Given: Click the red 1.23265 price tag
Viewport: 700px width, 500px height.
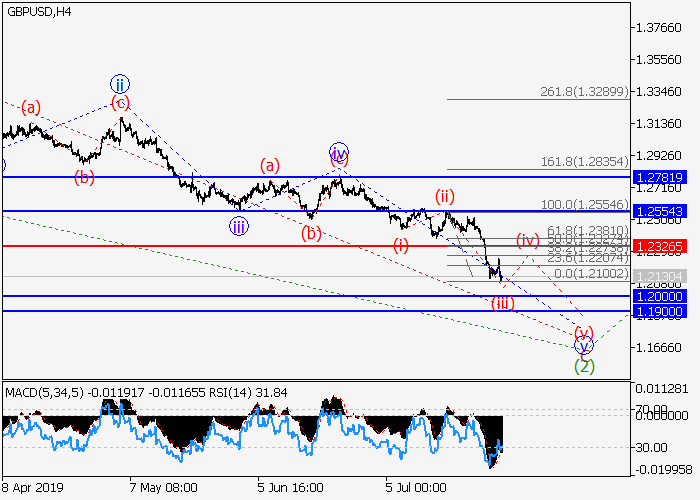Looking at the screenshot, I should 659,246.
